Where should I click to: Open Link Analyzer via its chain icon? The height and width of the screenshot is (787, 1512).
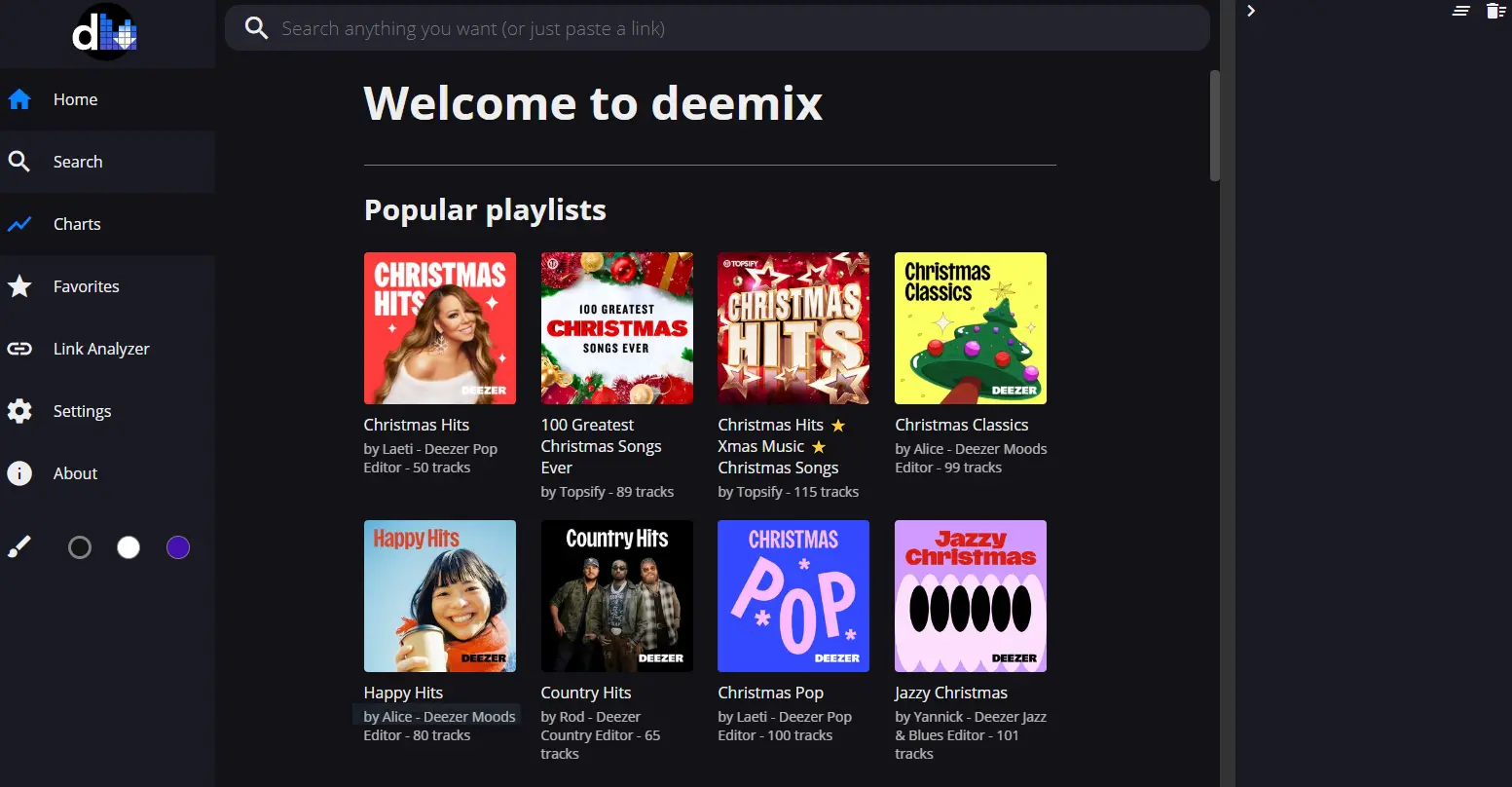point(19,349)
